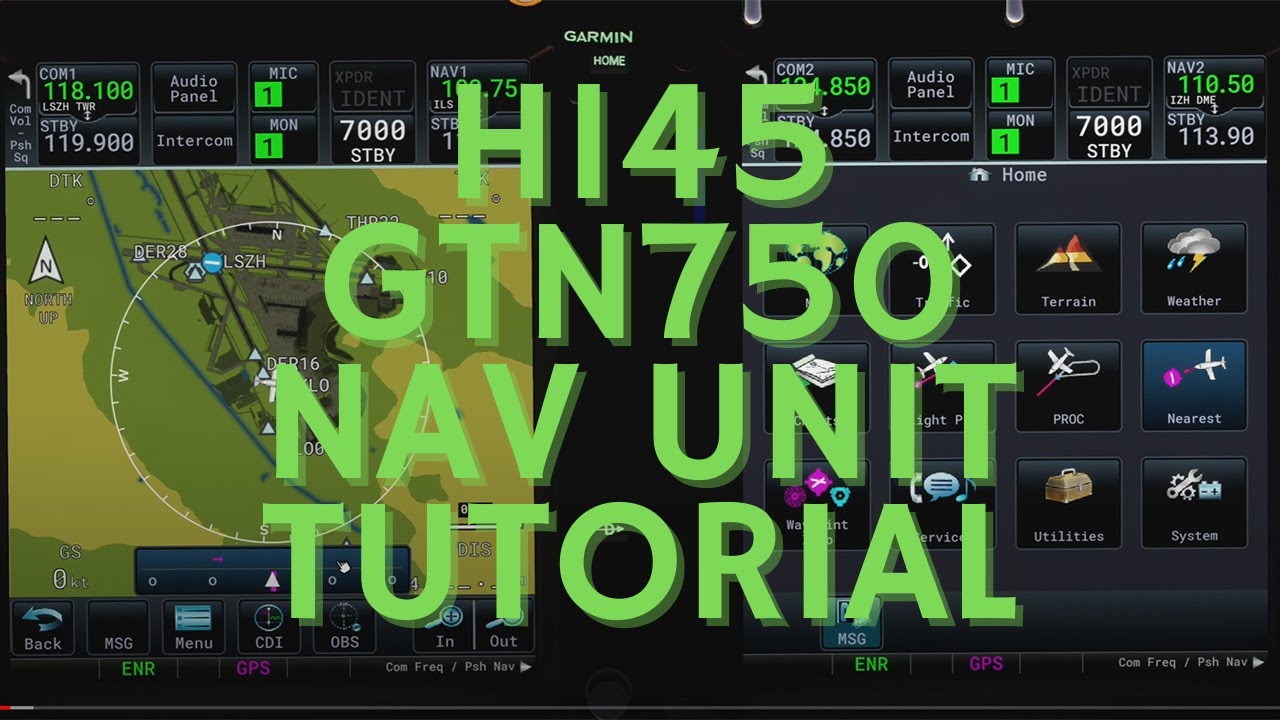
Task: Select NAV2 standby frequency 113.90
Action: pyautogui.click(x=1215, y=136)
